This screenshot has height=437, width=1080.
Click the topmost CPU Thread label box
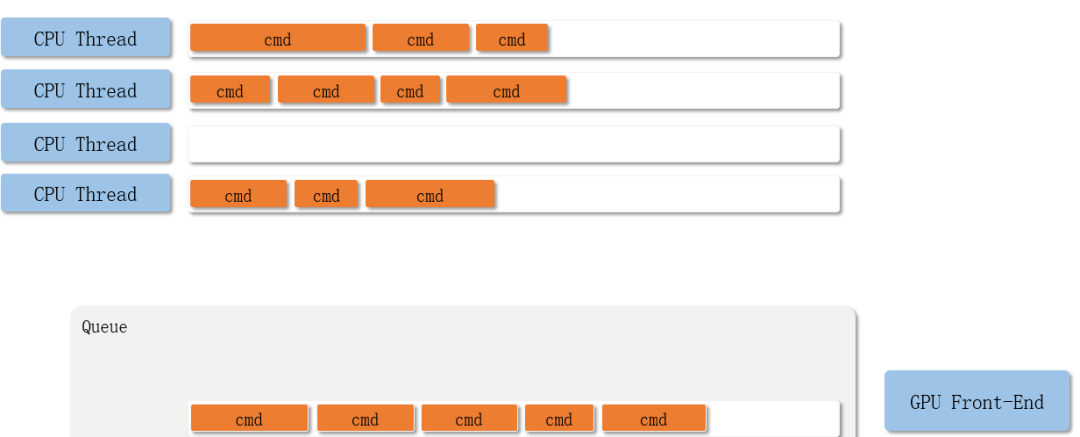click(85, 39)
